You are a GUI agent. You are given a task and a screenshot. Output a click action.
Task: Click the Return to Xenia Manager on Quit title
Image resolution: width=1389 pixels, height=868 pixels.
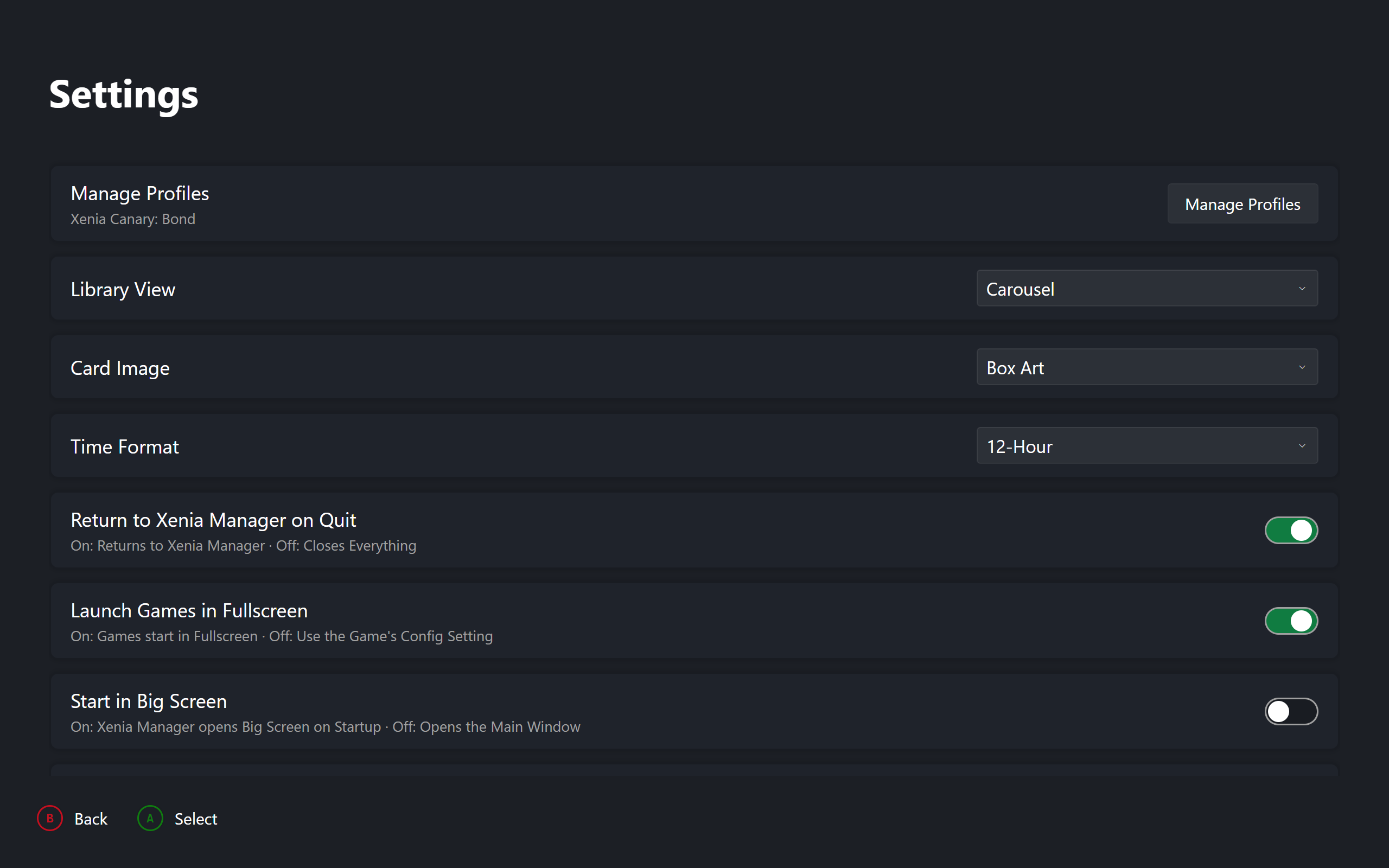[213, 520]
